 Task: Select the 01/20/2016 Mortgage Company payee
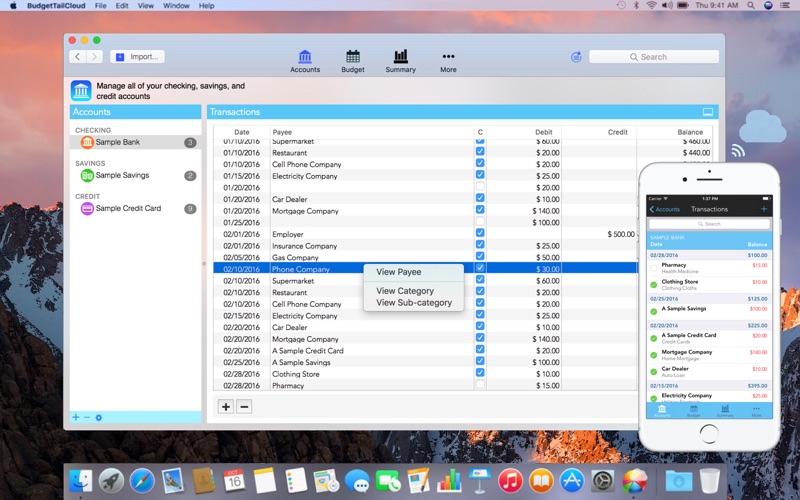(305, 211)
